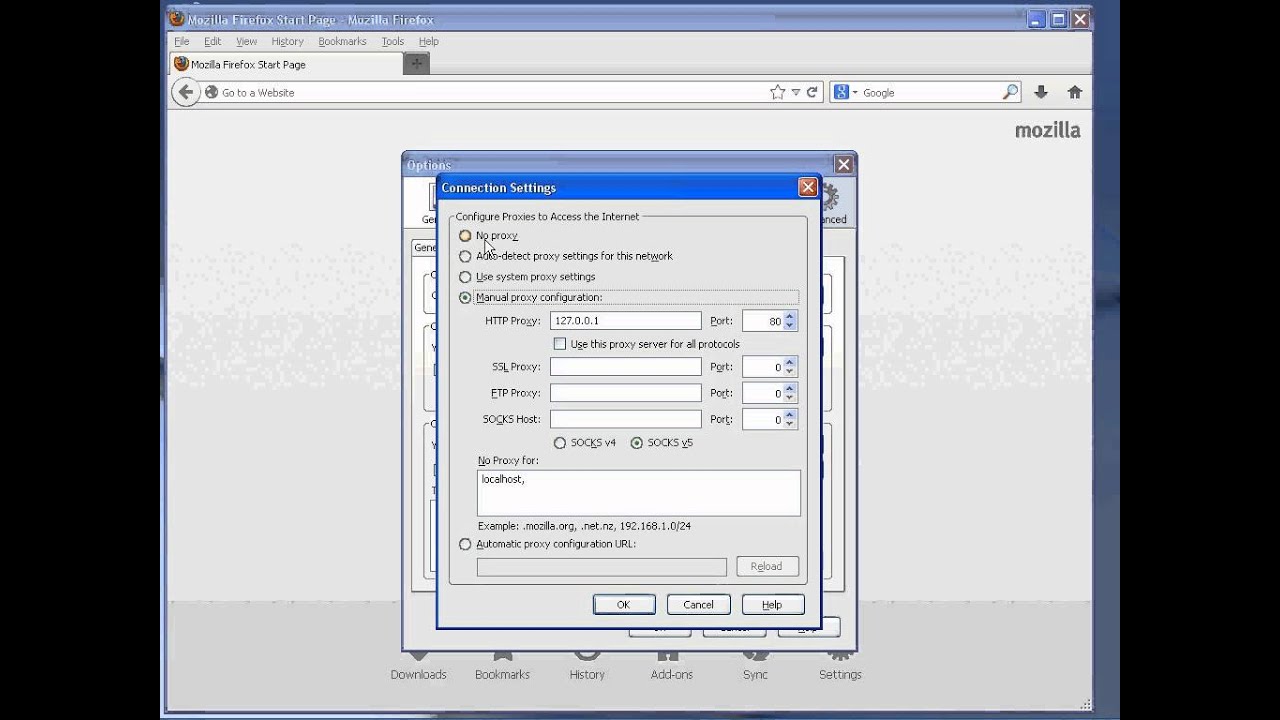Screen dimensions: 1280x720
Task: Enable Use this proxy server for all protocols
Action: pyautogui.click(x=560, y=344)
